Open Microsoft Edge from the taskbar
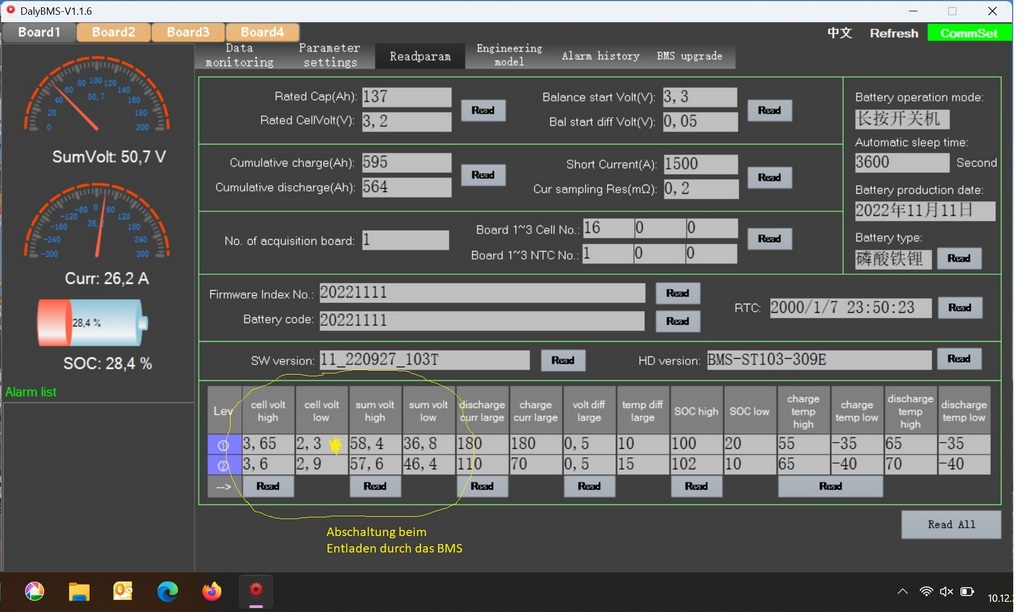Viewport: 1024px width, 612px height. pos(167,592)
